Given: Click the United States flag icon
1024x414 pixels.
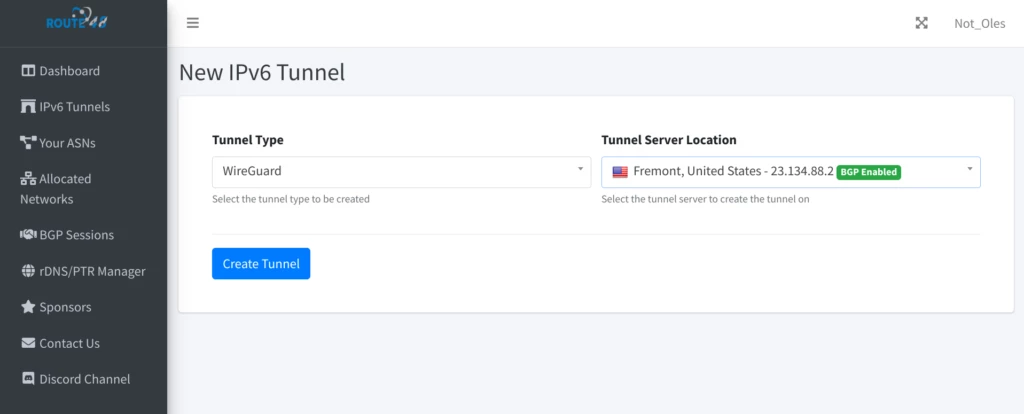Looking at the screenshot, I should (620, 172).
